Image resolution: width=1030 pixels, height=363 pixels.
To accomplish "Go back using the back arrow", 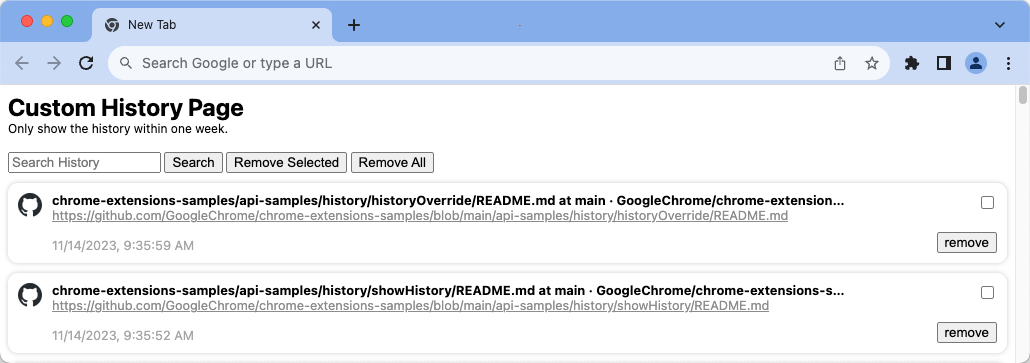I will [x=22, y=63].
